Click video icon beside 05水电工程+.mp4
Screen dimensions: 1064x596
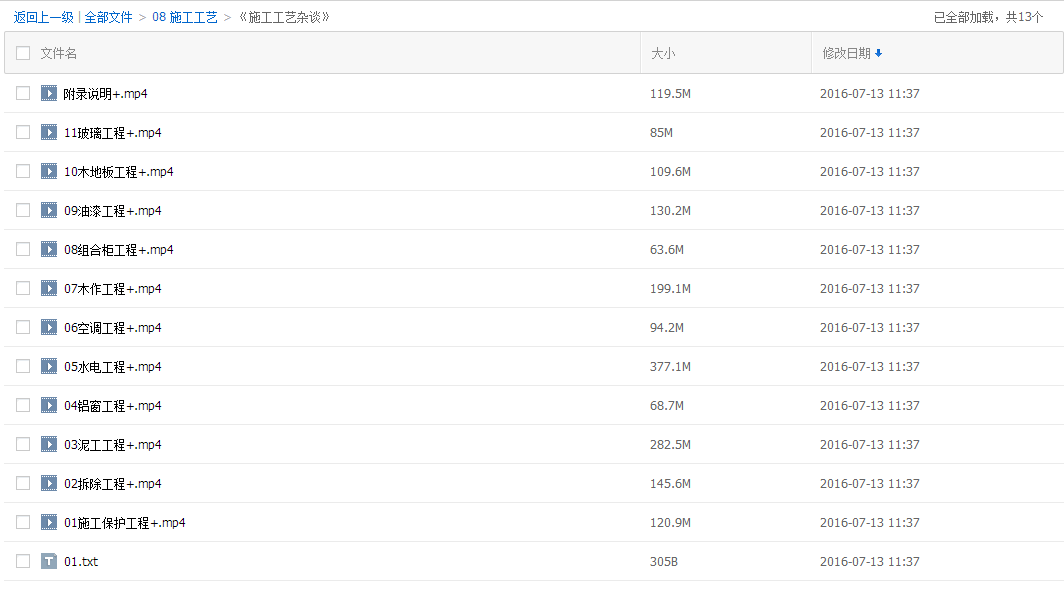[x=49, y=367]
